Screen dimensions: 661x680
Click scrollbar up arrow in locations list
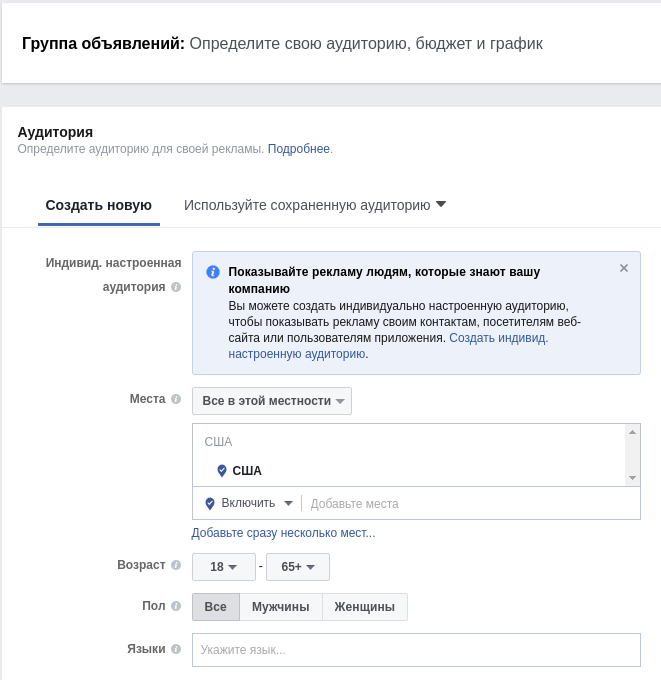tap(632, 432)
